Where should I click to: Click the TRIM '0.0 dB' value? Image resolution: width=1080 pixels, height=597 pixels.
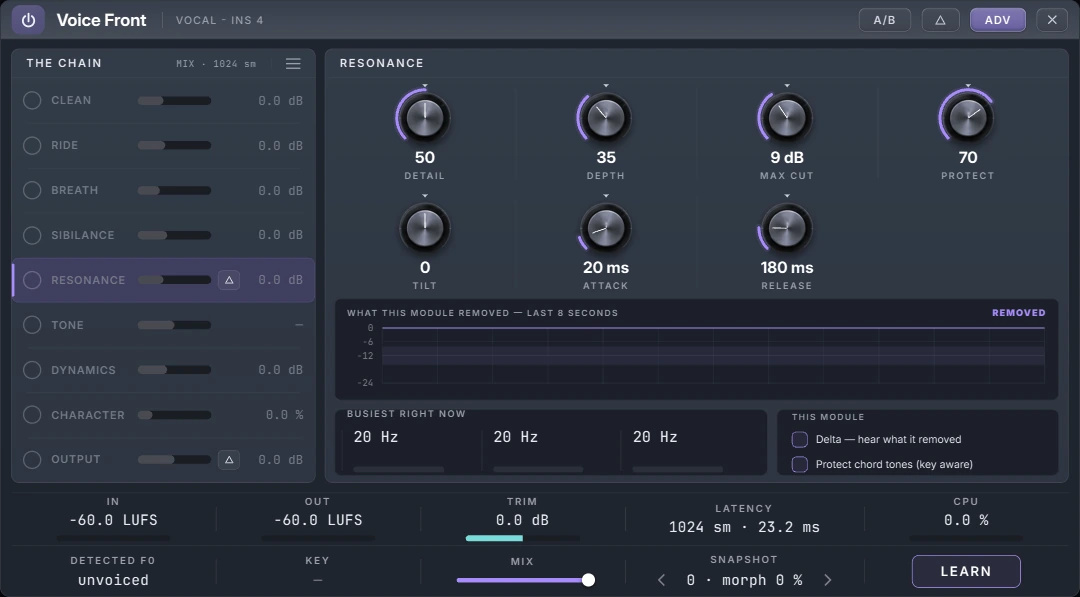point(522,520)
